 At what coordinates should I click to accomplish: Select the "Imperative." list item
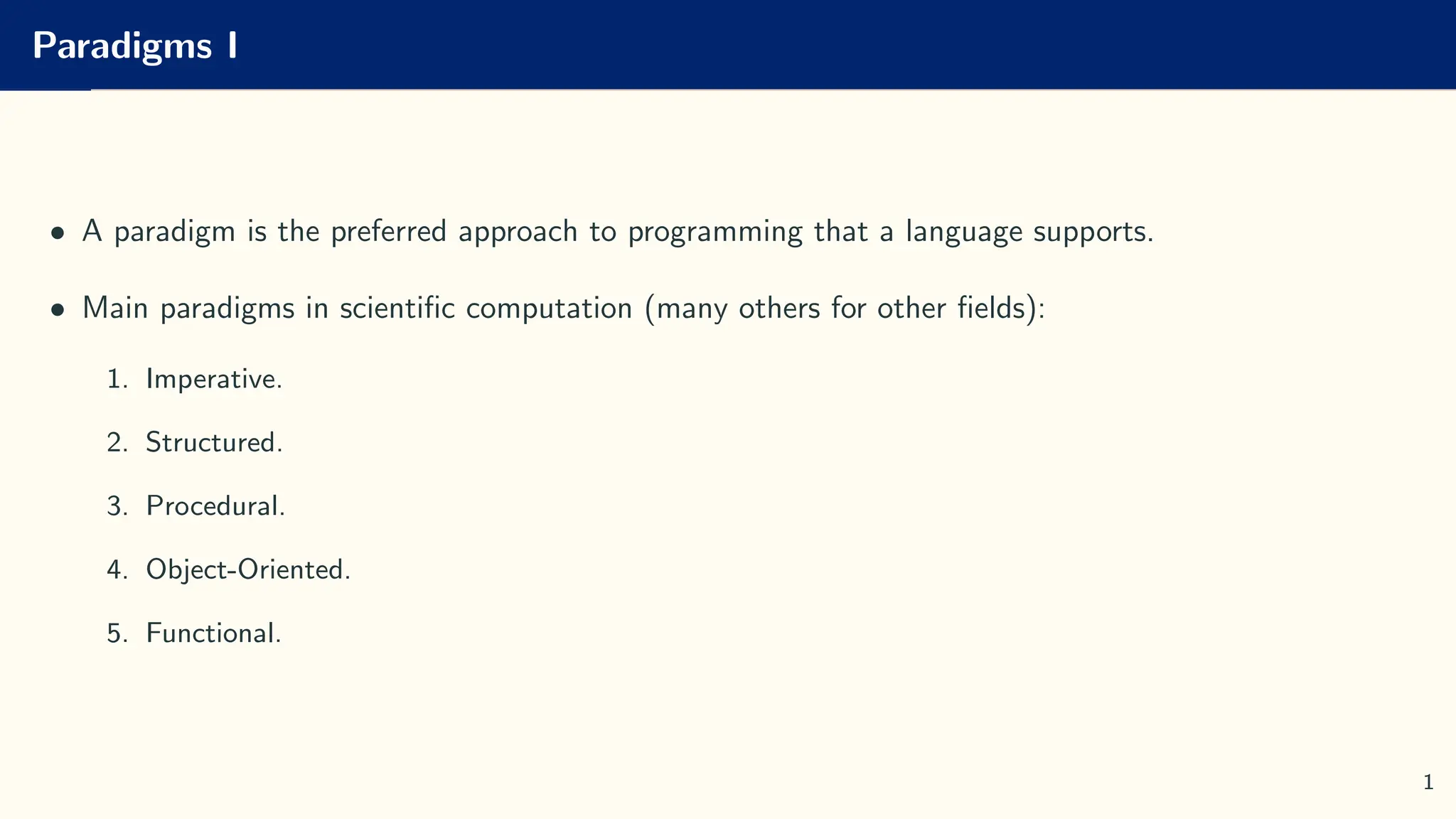pyautogui.click(x=214, y=379)
